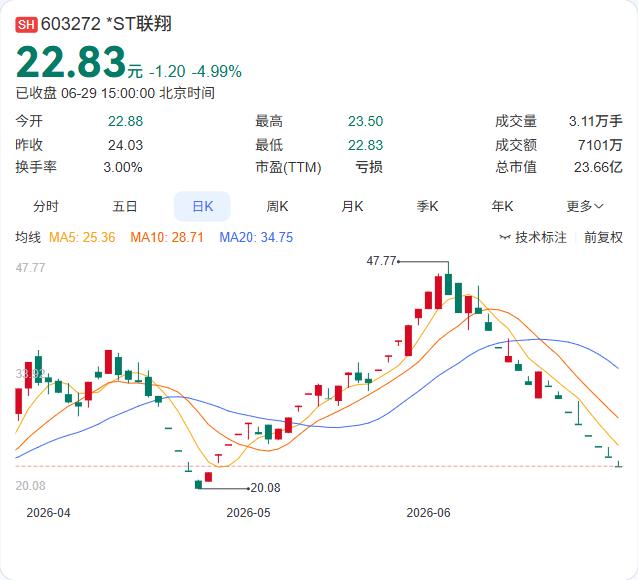Click the last candlestick on the chart

[x=618, y=464]
